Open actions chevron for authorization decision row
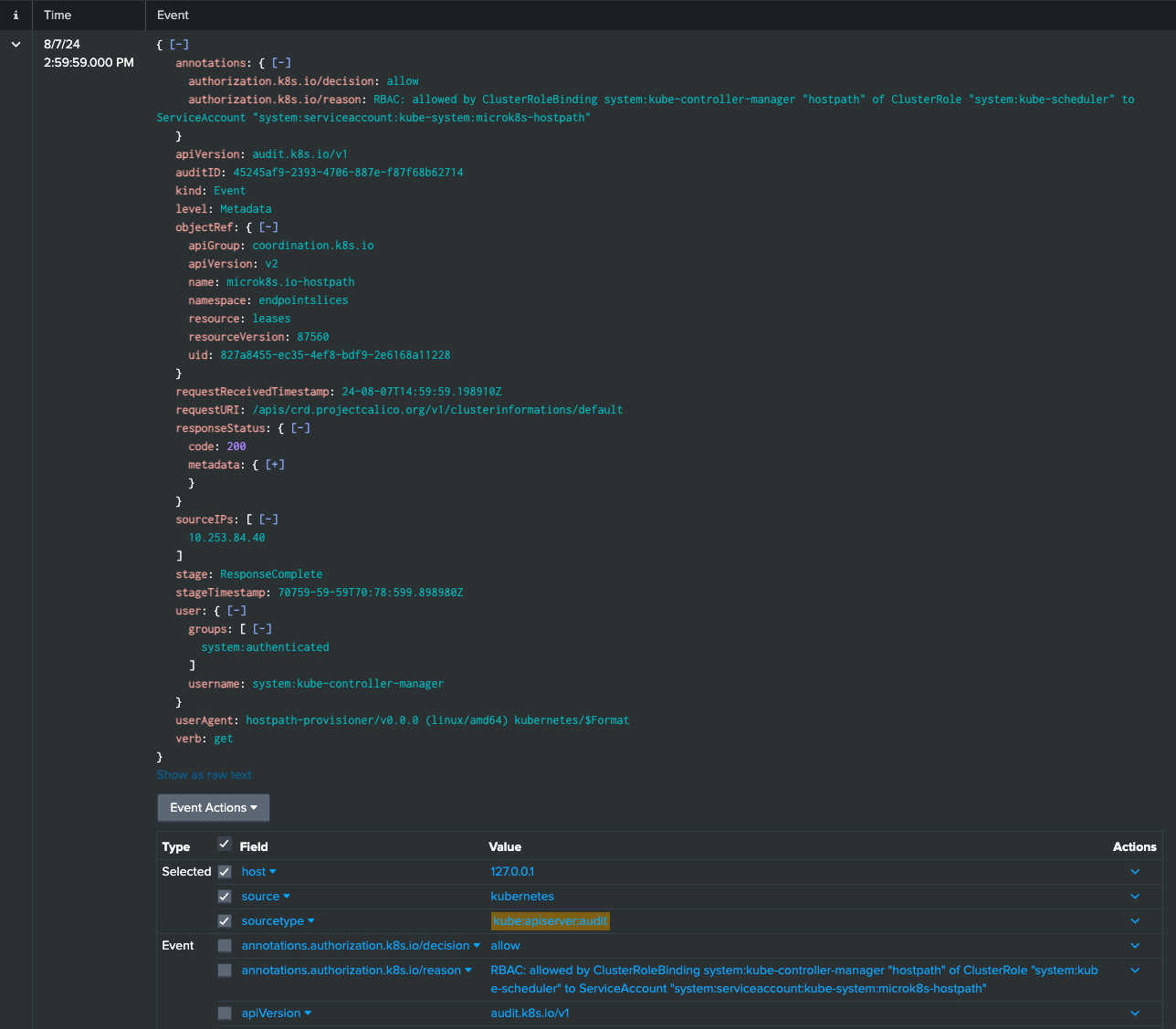This screenshot has height=1029, width=1176. [1135, 946]
